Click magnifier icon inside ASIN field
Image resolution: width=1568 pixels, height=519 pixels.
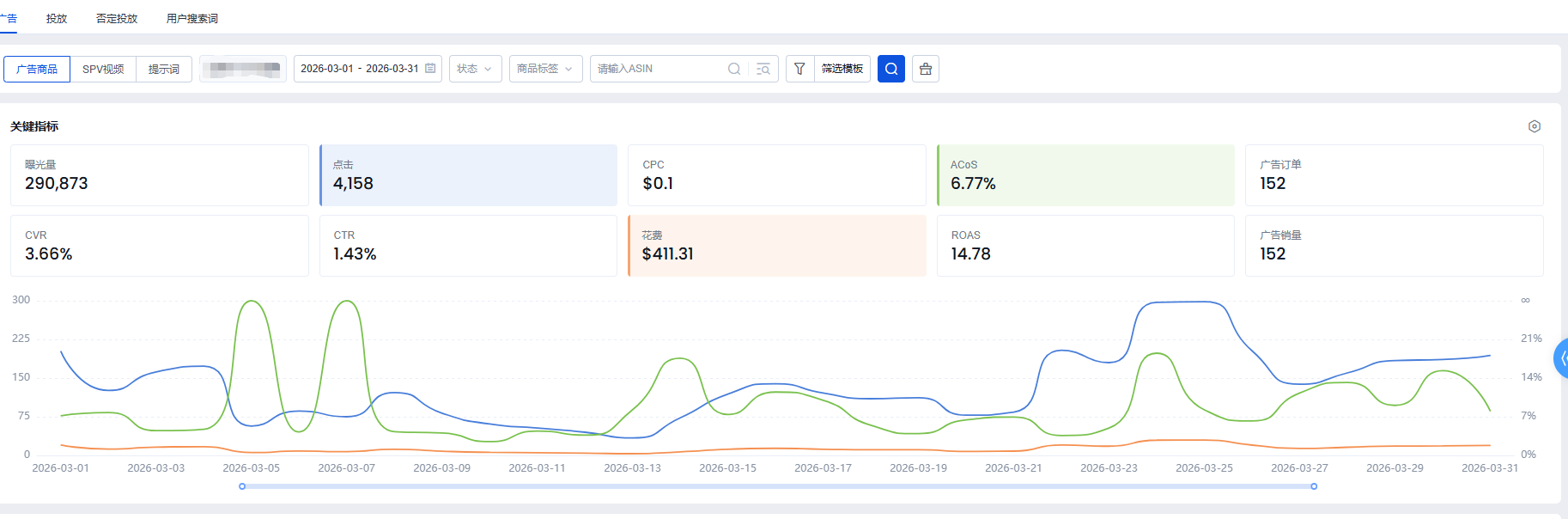734,69
